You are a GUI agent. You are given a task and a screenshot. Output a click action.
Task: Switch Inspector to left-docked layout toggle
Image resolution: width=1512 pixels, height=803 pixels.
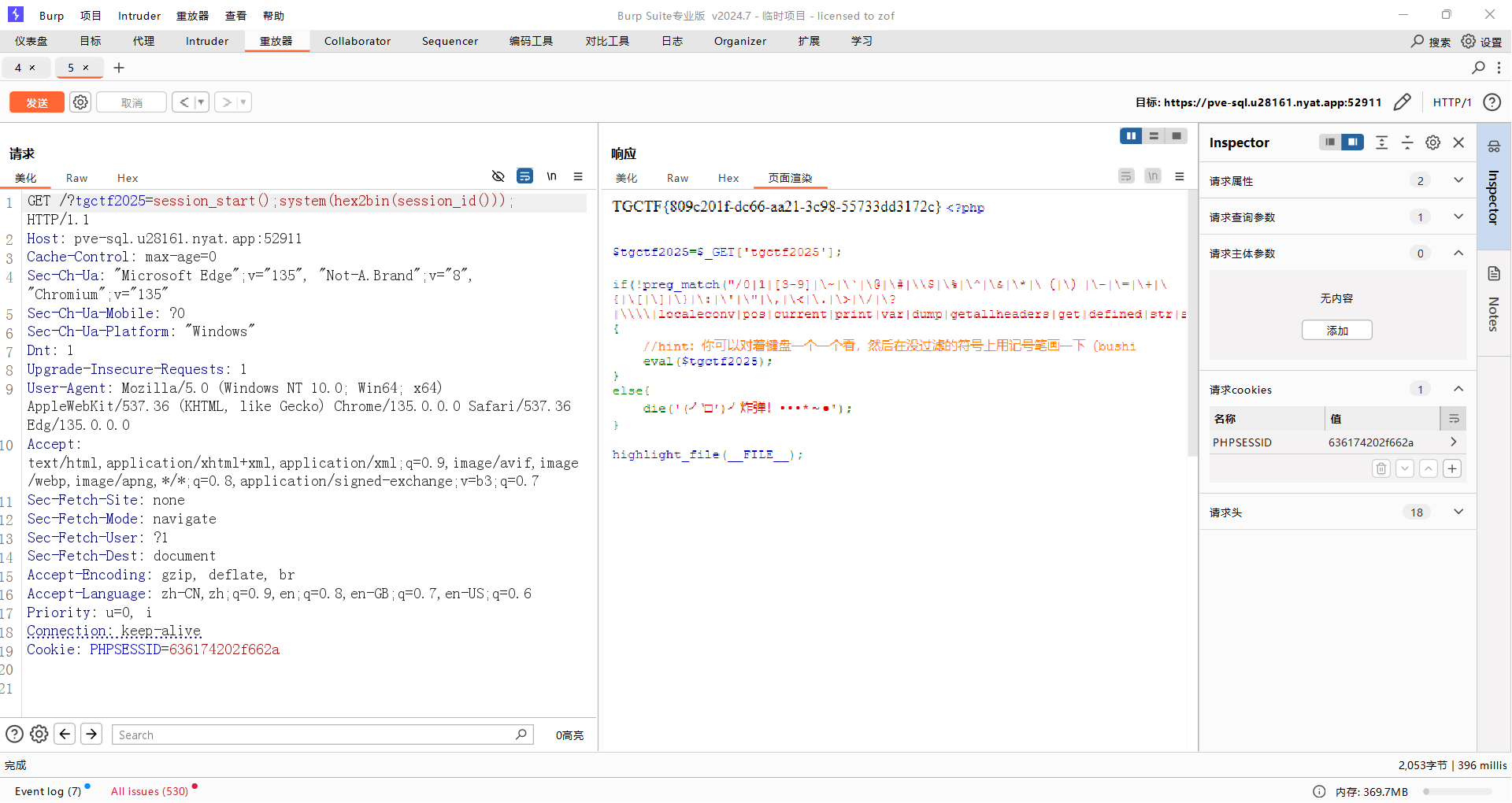pyautogui.click(x=1330, y=142)
